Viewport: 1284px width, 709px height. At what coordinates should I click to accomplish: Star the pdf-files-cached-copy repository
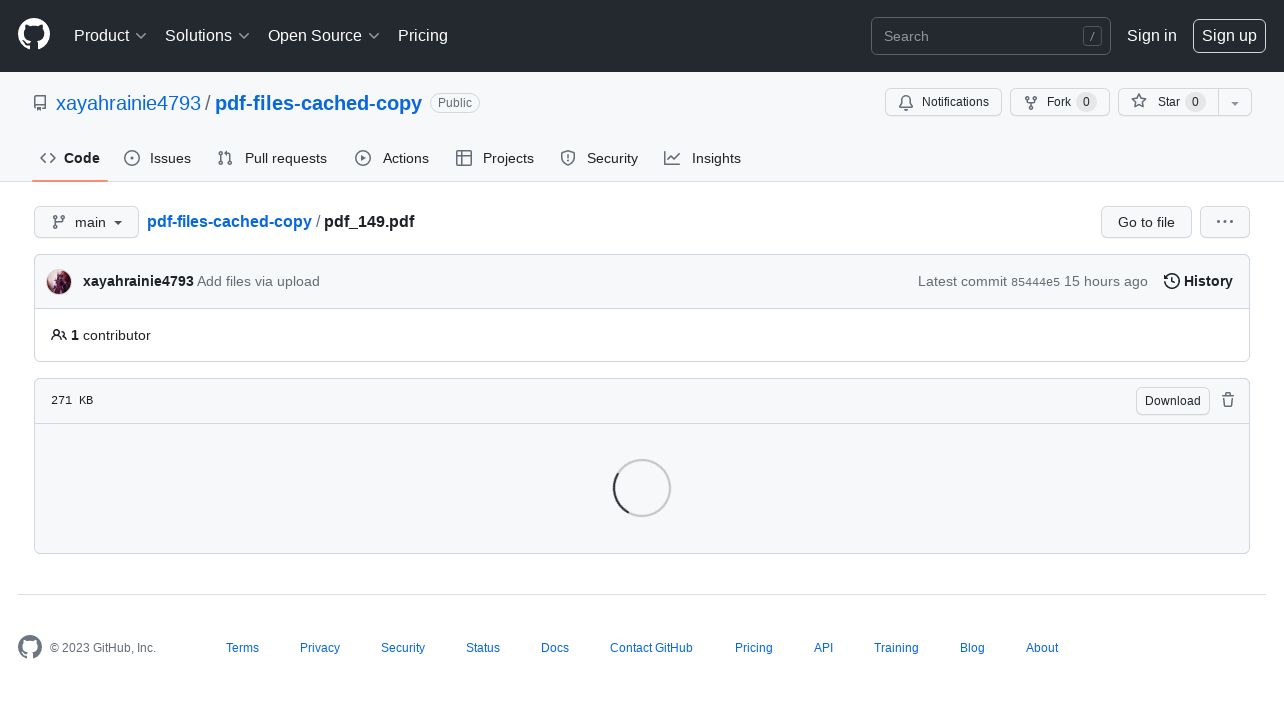coord(1167,102)
